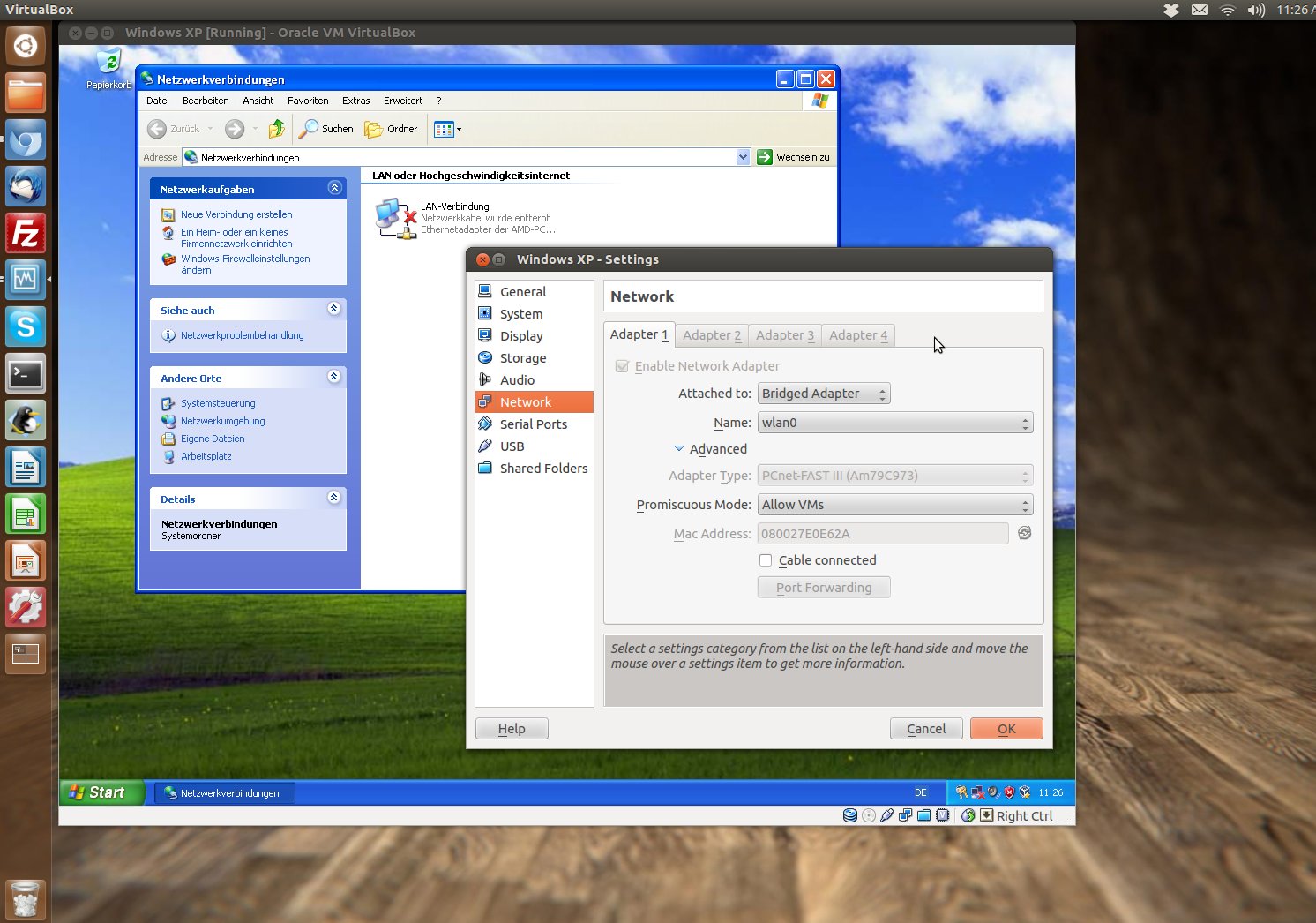Click the shared folders icon in VirtualBox status bar
This screenshot has height=923, width=1316.
point(924,815)
